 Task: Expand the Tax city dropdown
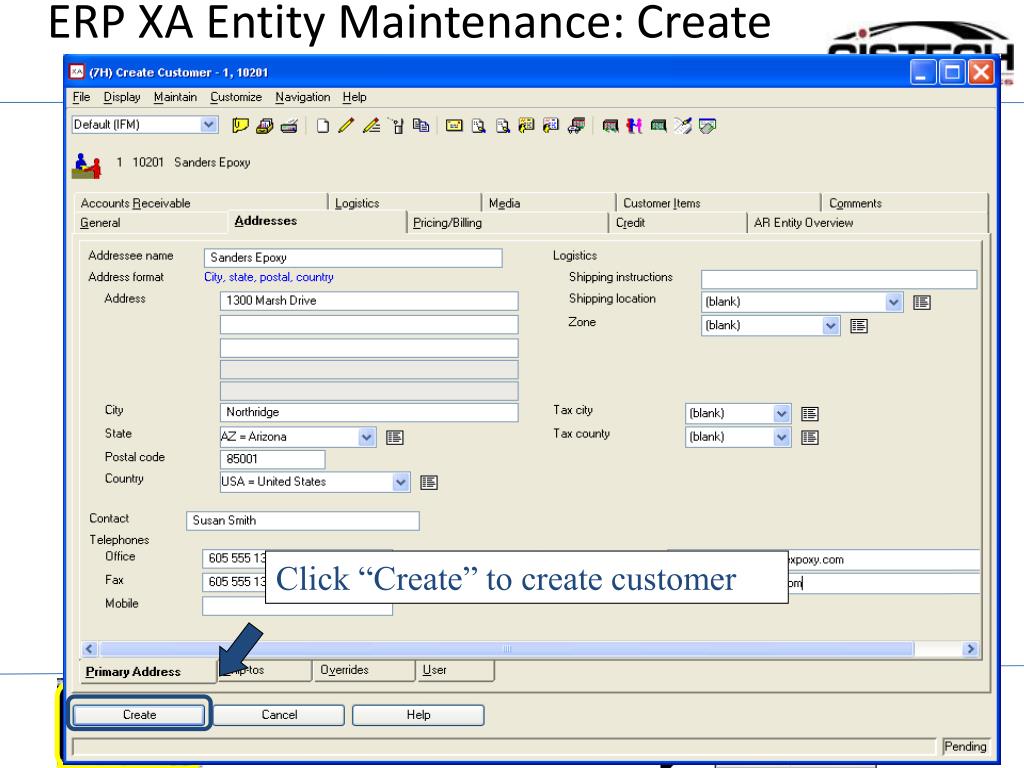click(x=782, y=414)
